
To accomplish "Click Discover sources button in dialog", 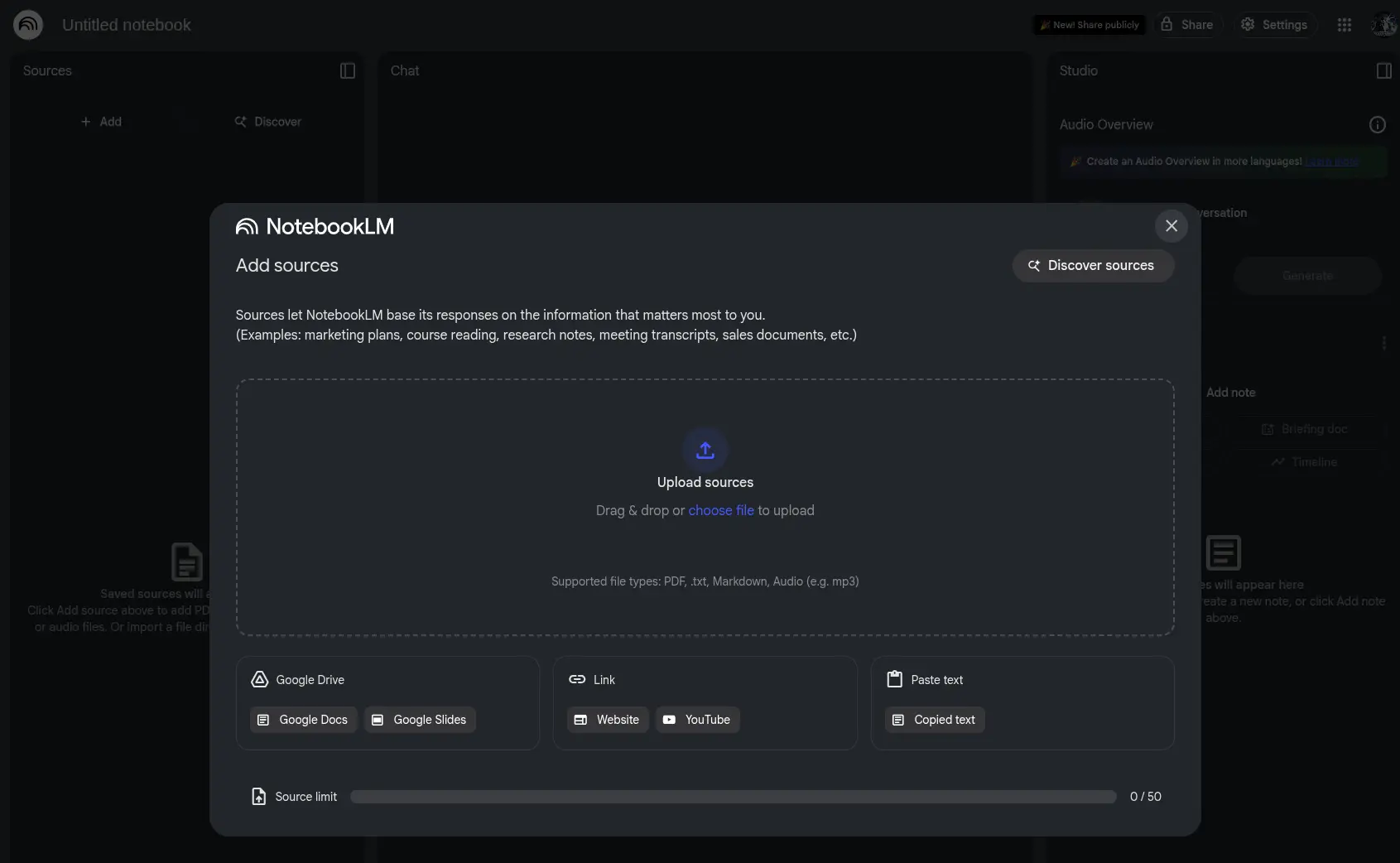I will pos(1093,266).
